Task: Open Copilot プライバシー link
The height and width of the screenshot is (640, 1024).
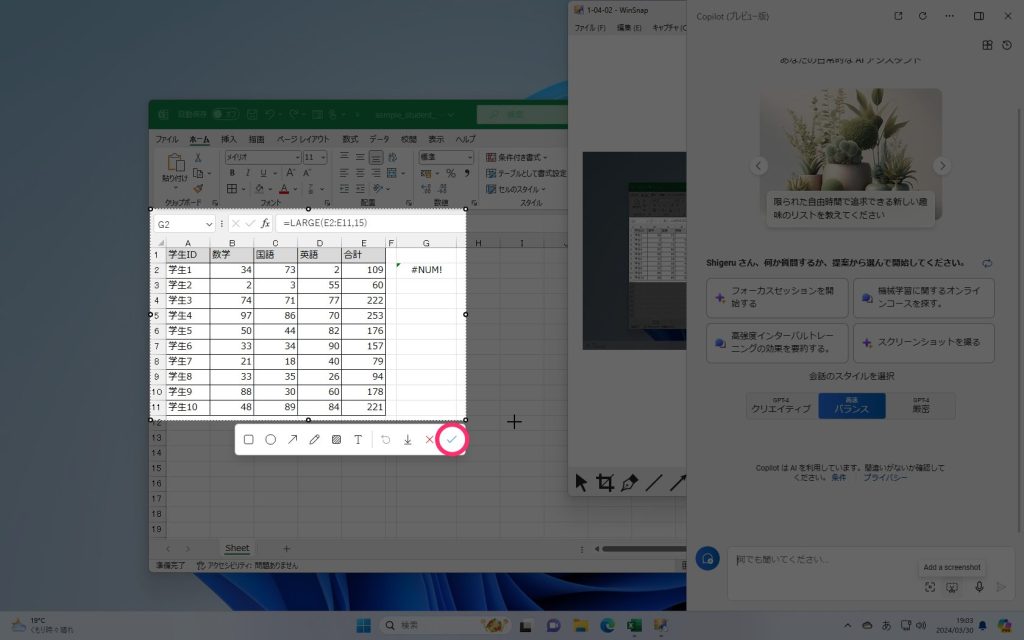Action: point(885,477)
